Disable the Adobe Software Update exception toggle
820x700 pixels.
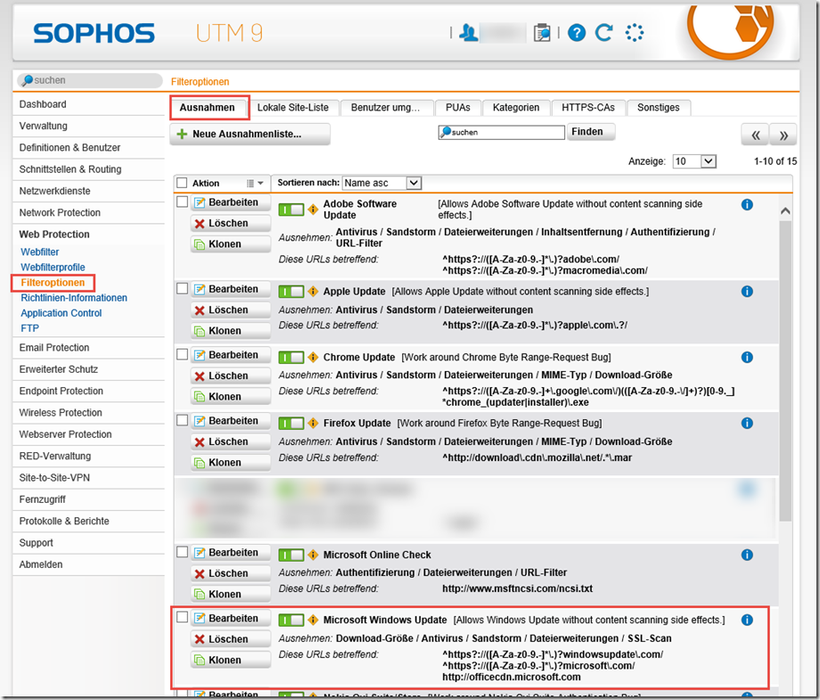[x=291, y=210]
